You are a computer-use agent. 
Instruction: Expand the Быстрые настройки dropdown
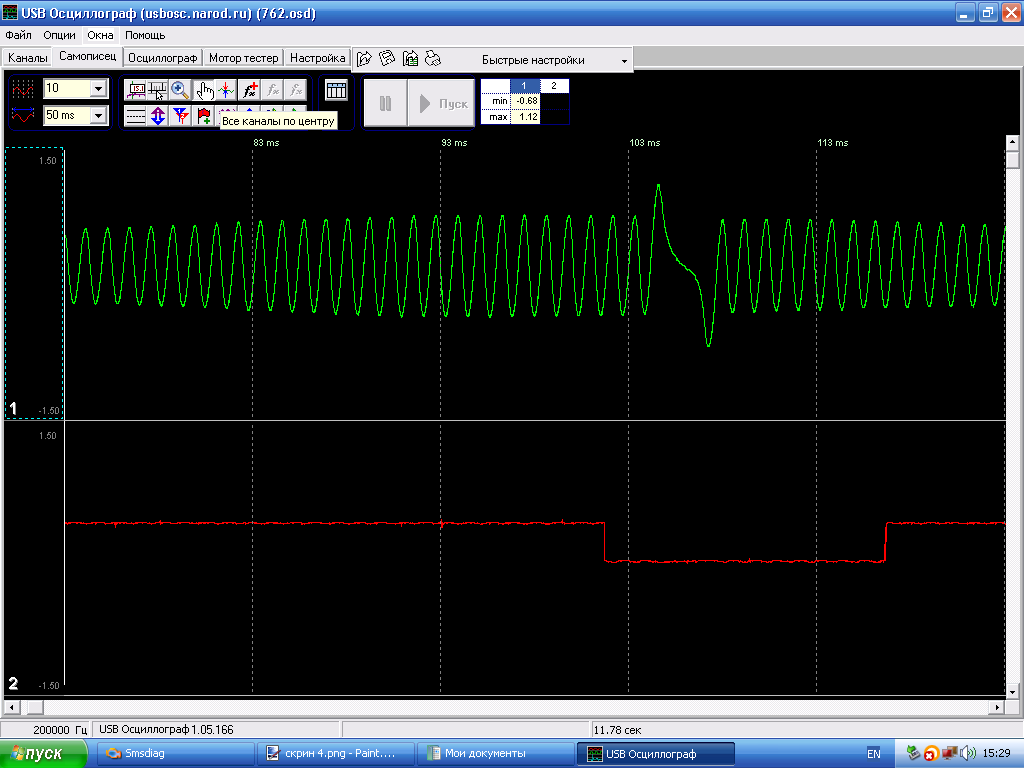point(625,61)
